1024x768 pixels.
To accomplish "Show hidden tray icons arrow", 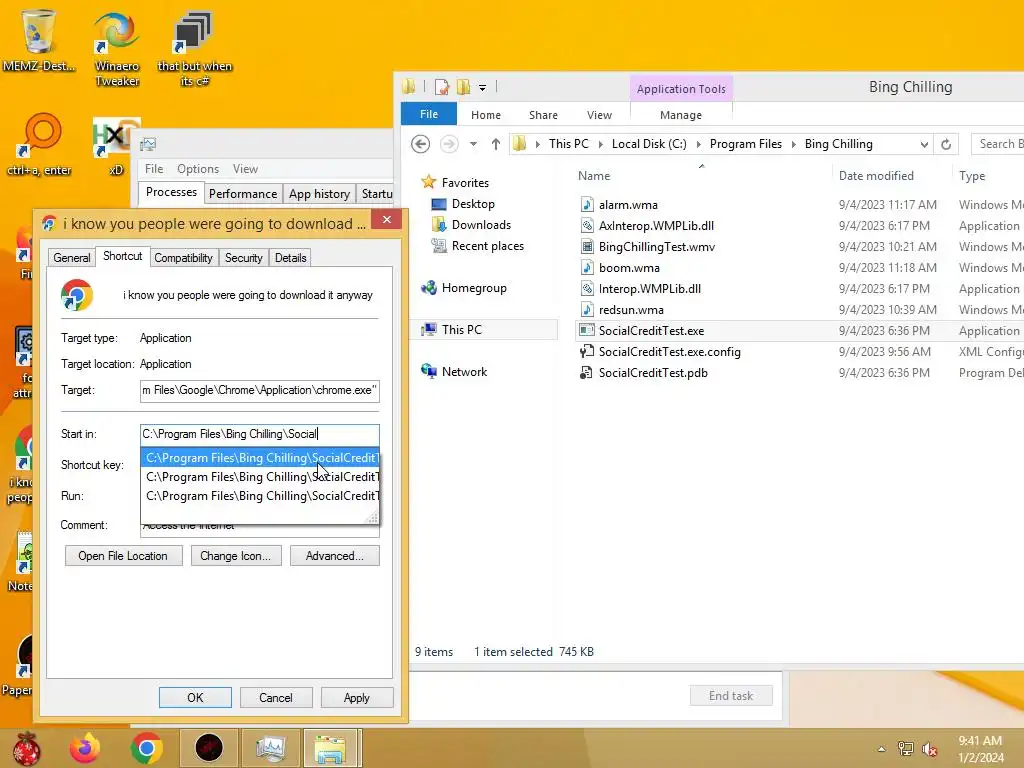I will 882,749.
